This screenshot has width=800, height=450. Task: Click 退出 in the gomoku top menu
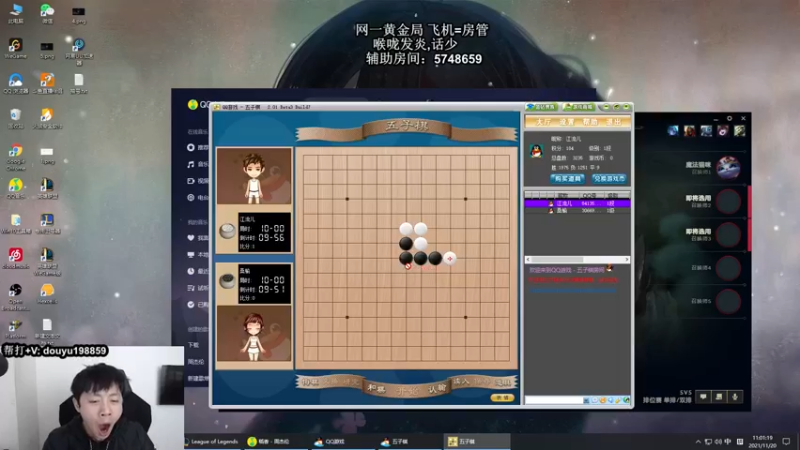point(613,121)
